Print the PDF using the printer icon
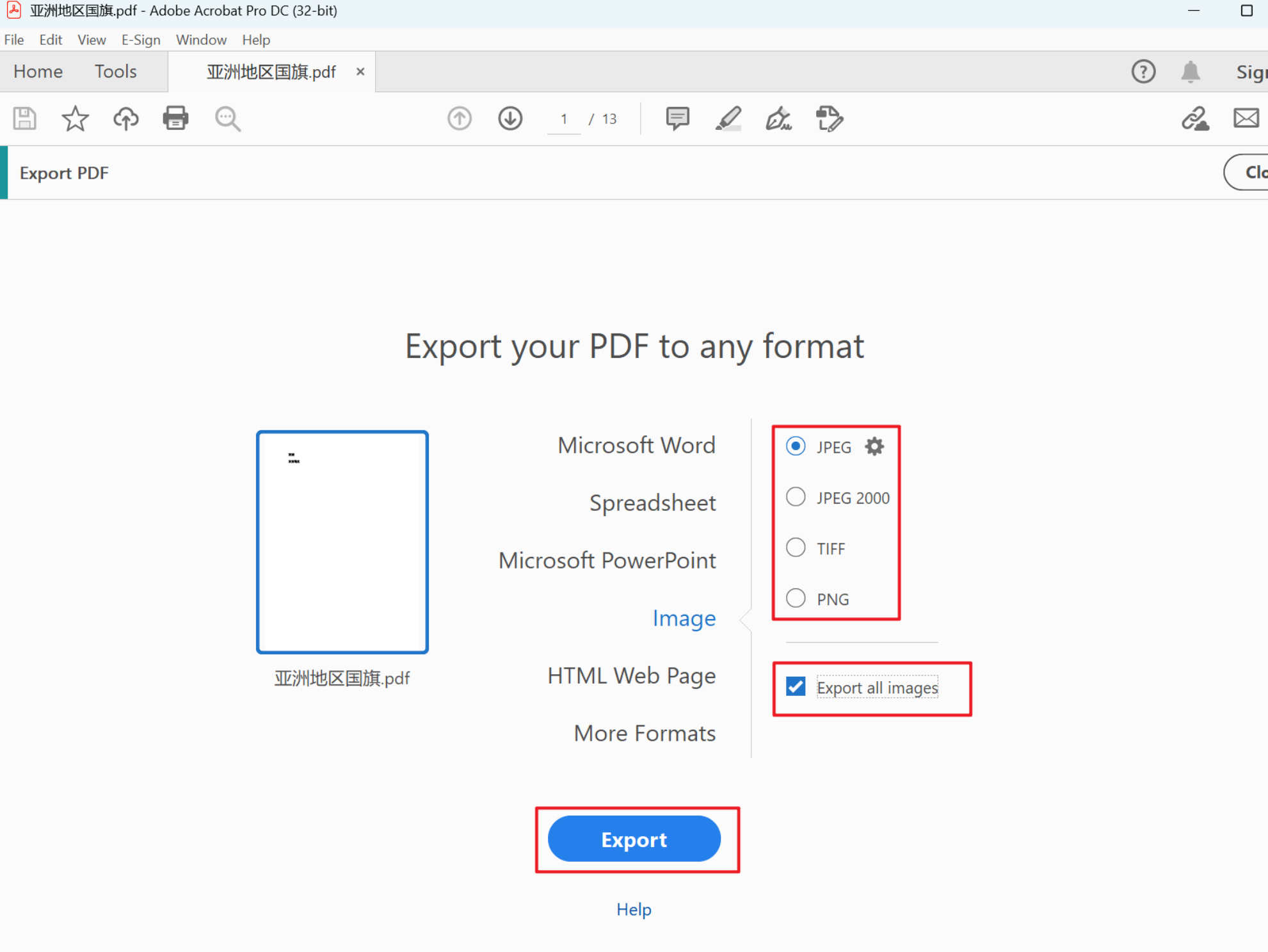This screenshot has width=1268, height=952. (x=175, y=118)
